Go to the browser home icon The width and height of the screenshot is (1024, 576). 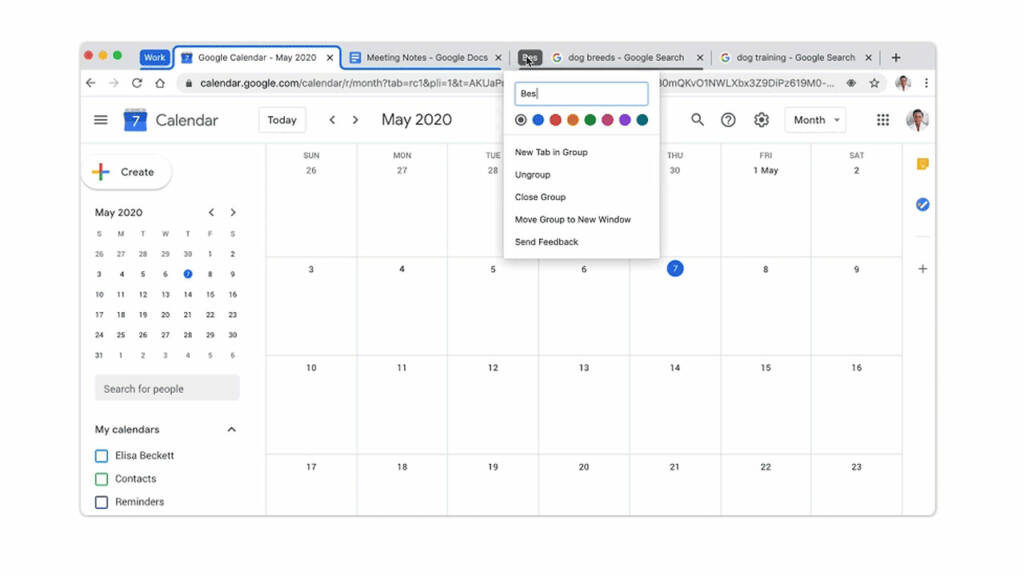click(160, 83)
